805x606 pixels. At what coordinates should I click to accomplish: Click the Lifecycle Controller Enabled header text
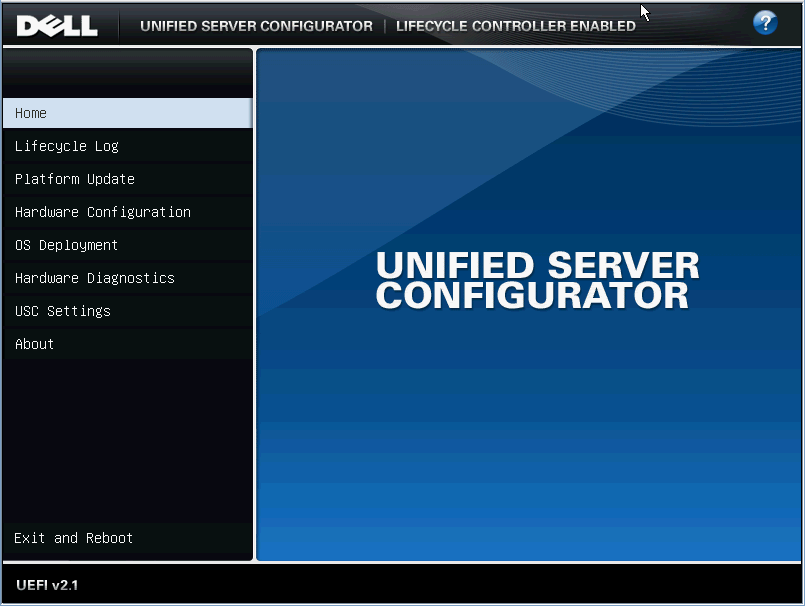(x=515, y=26)
